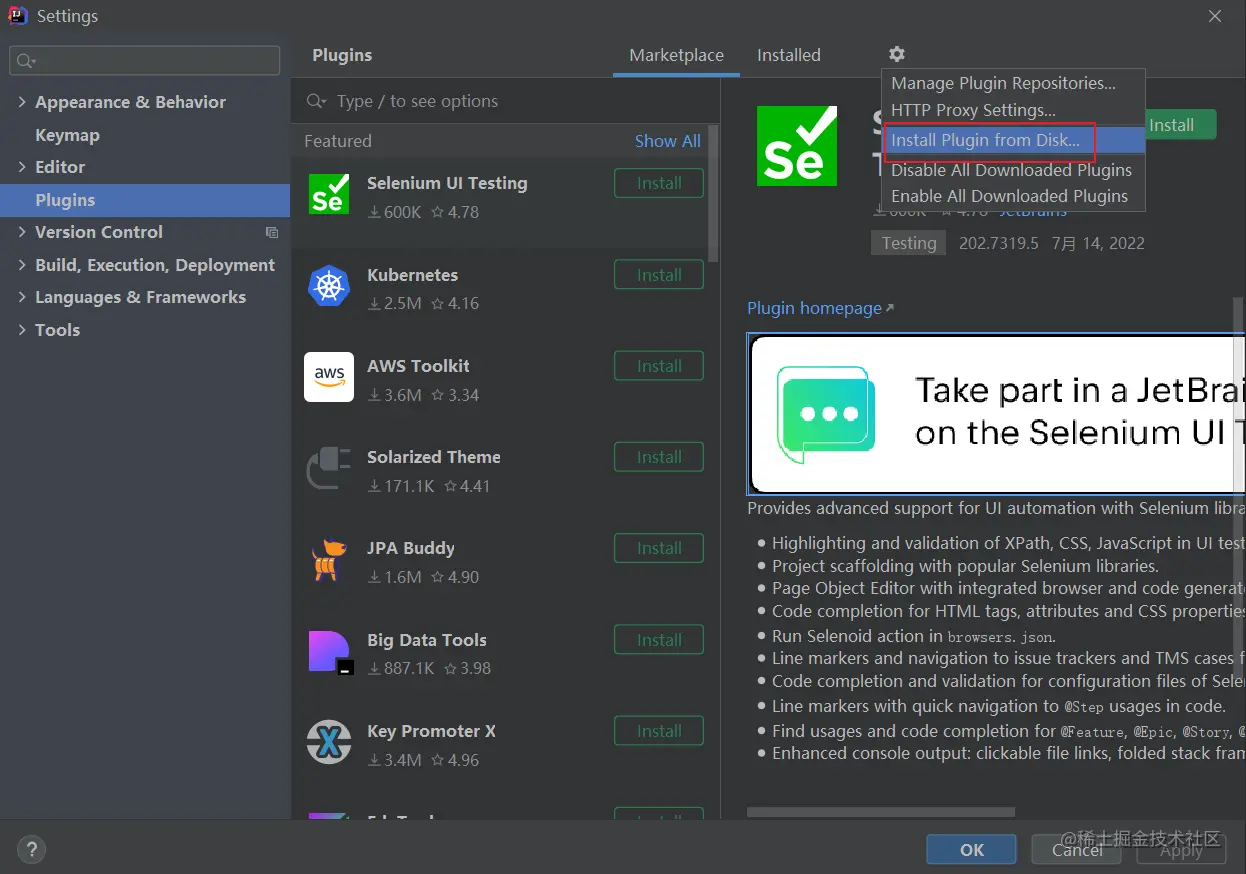Select the AWS Toolkit plugin name text
This screenshot has width=1246, height=874.
click(418, 366)
